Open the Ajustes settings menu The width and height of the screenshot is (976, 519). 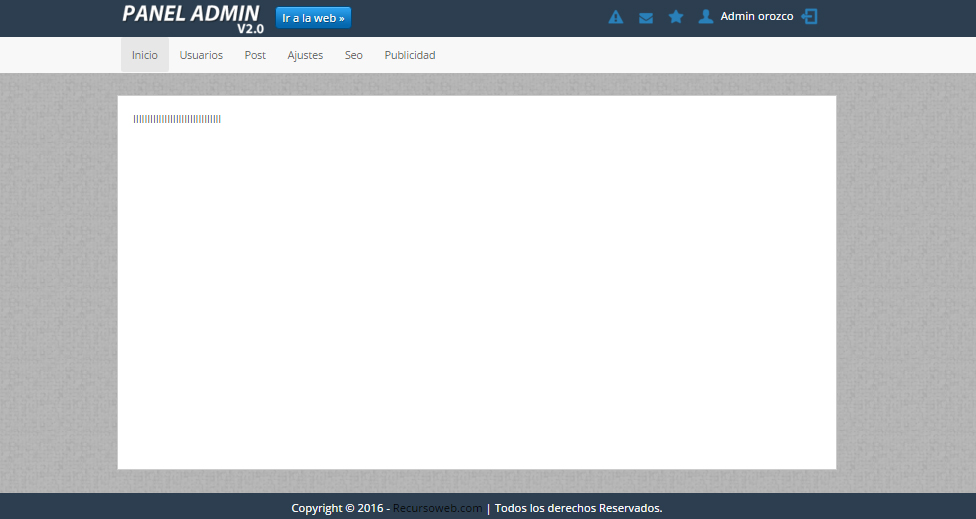305,55
